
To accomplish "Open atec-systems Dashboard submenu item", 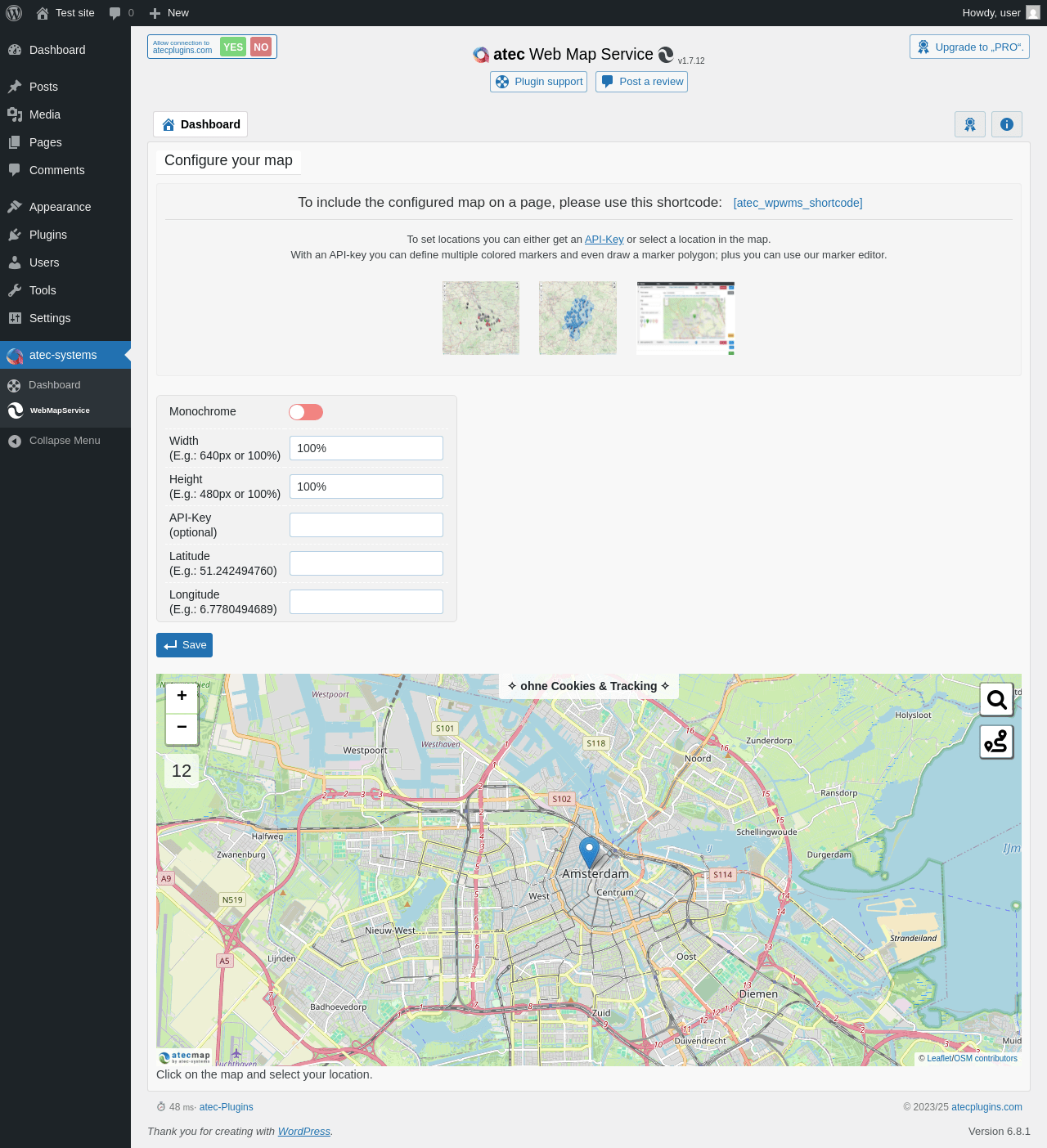I will 65,385.
